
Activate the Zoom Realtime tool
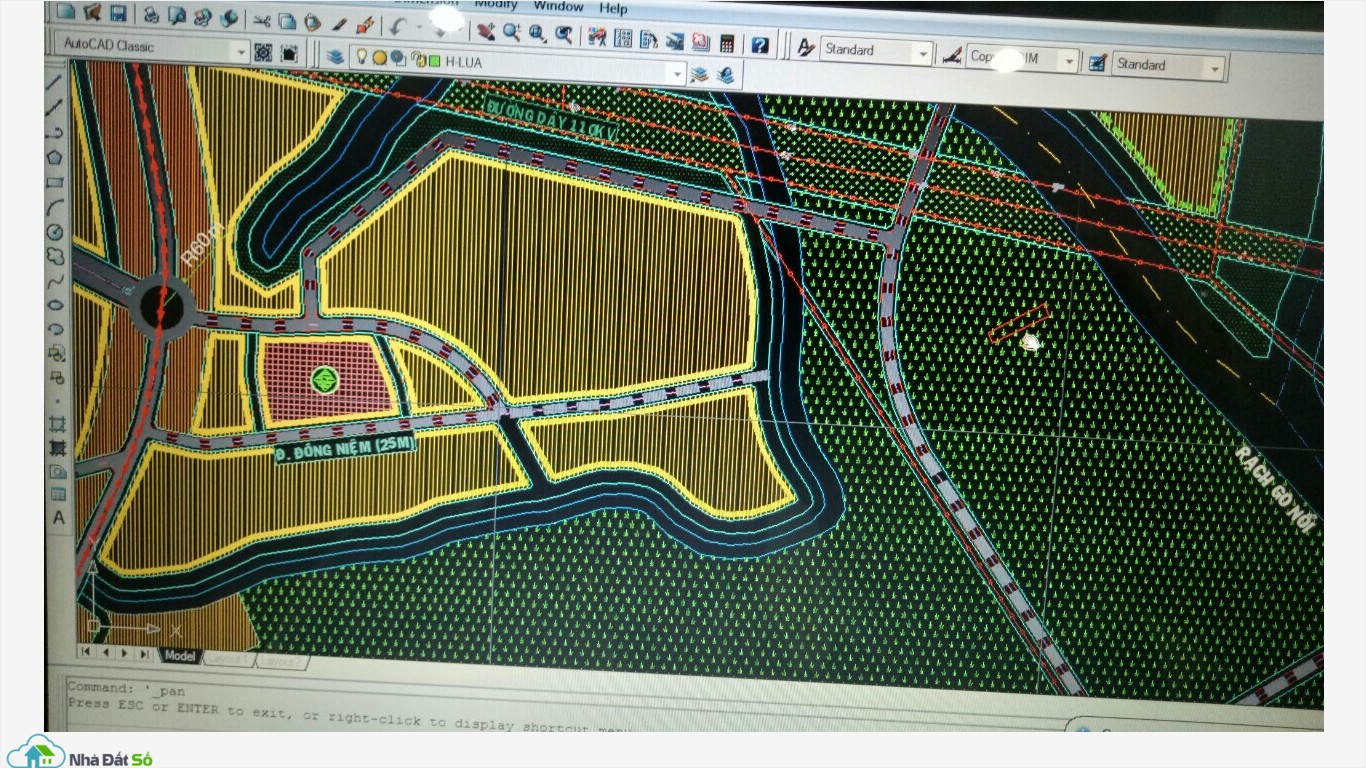point(512,31)
